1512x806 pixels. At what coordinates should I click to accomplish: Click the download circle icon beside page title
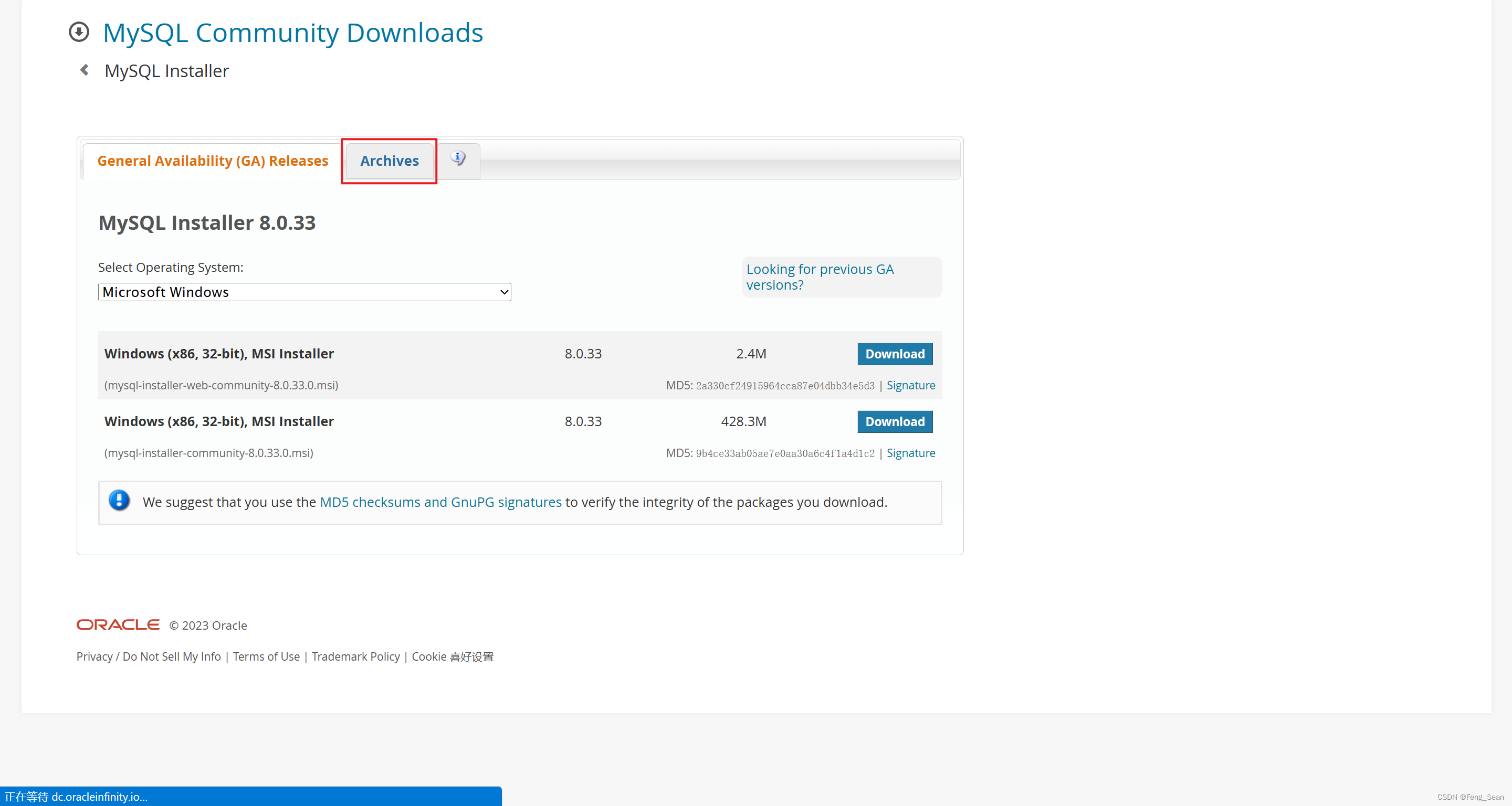point(79,31)
